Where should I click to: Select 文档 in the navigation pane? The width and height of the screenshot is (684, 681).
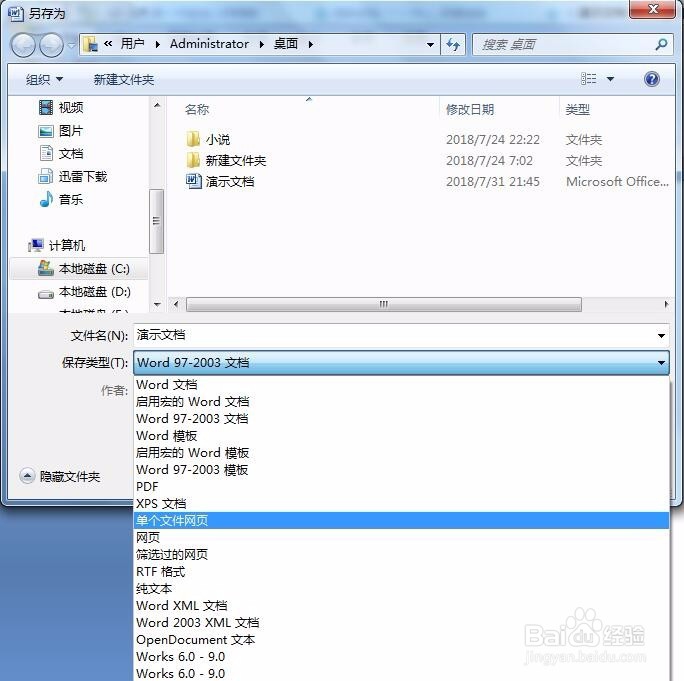pyautogui.click(x=61, y=154)
